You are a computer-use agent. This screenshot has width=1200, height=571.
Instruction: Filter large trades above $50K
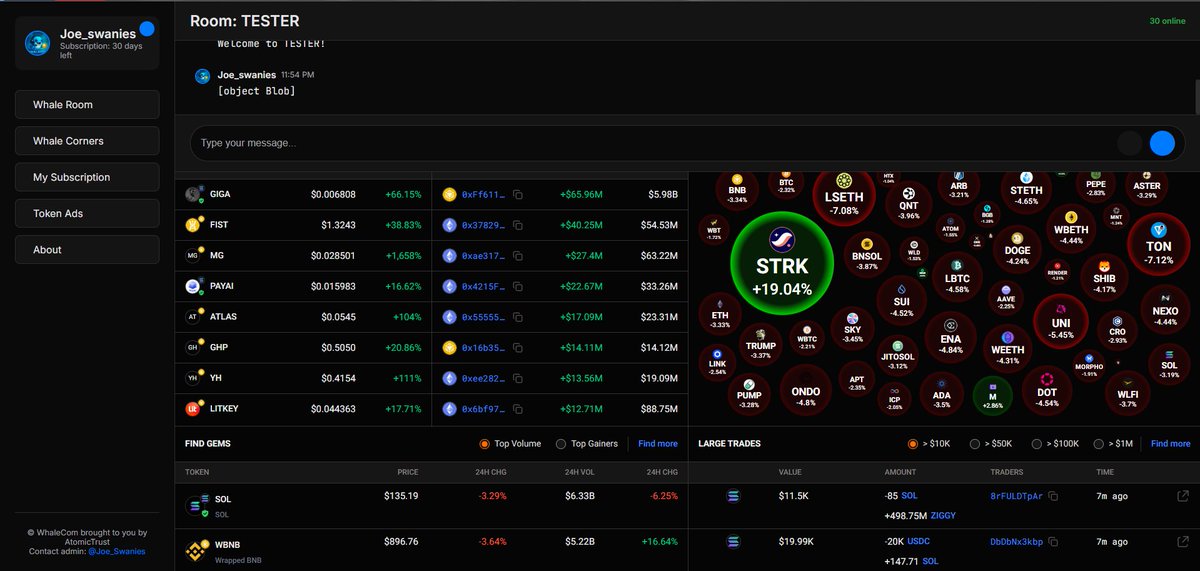click(x=975, y=444)
